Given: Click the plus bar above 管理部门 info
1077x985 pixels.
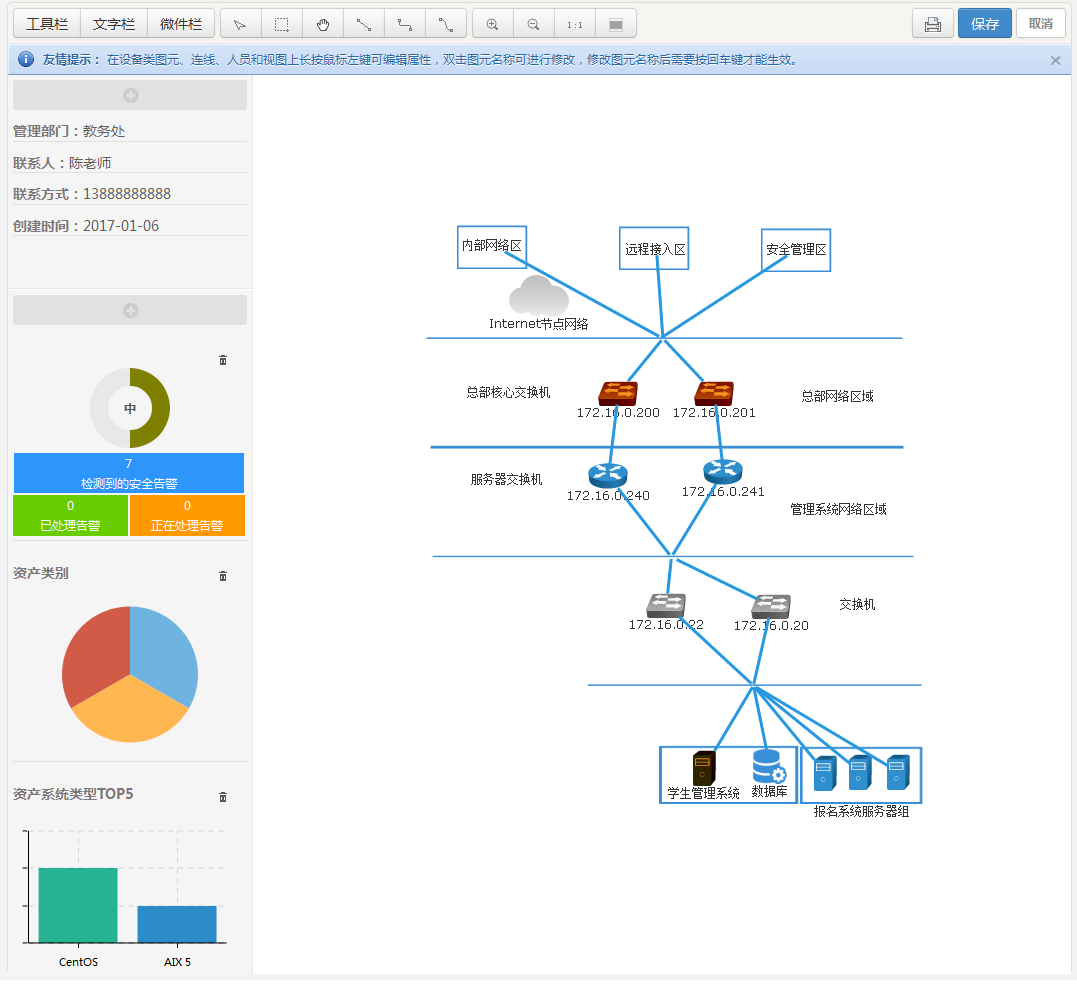Looking at the screenshot, I should tap(130, 95).
